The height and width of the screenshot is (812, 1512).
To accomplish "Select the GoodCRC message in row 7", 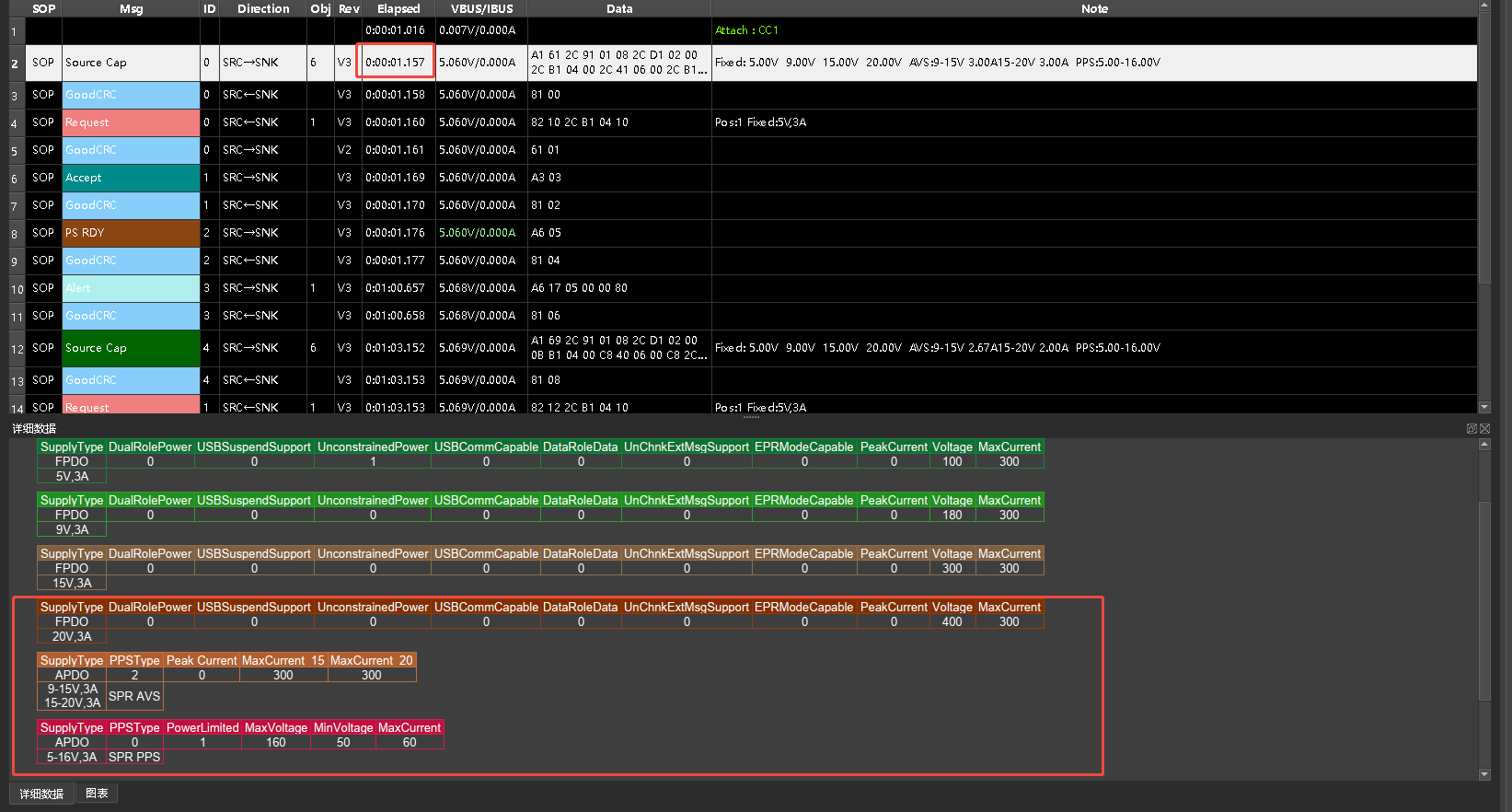I will point(131,205).
